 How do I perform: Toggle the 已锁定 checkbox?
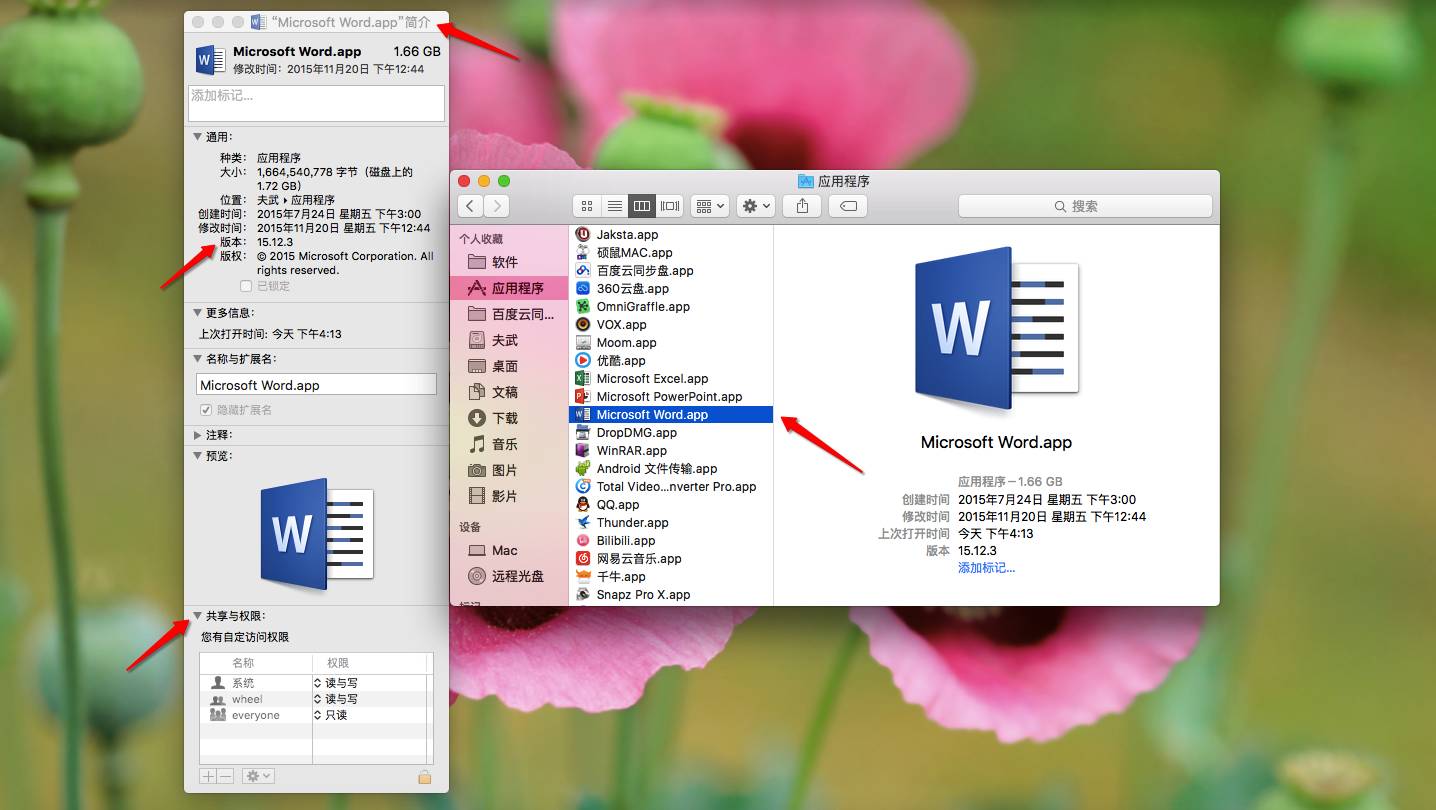point(246,286)
